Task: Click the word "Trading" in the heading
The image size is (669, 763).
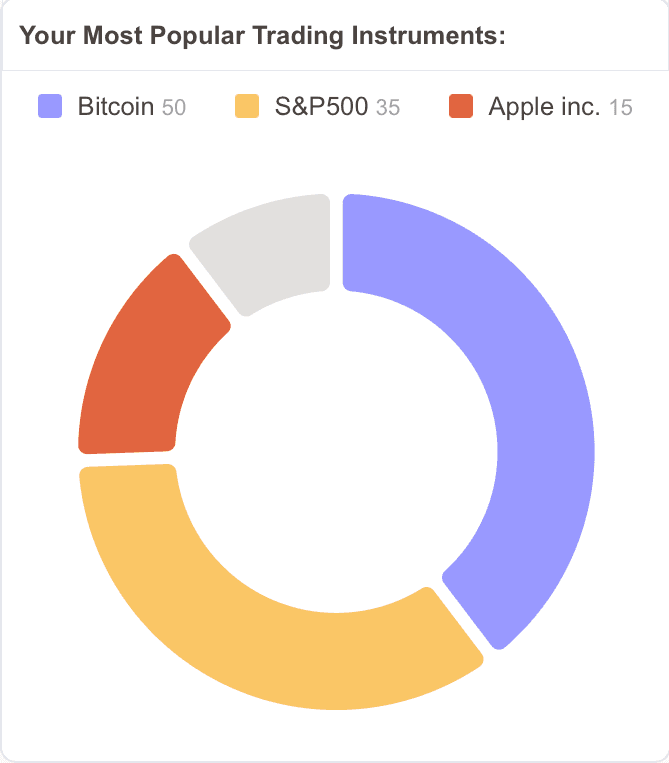Action: point(300,37)
